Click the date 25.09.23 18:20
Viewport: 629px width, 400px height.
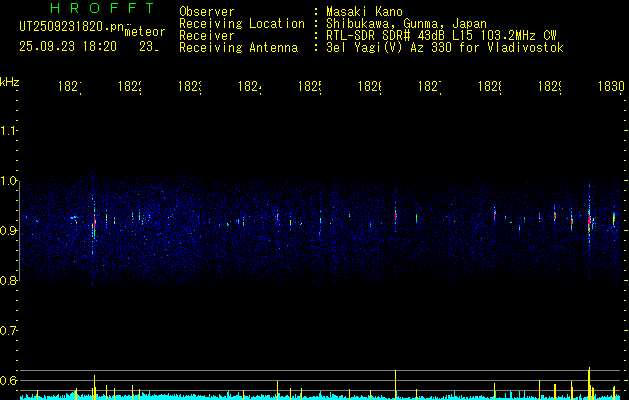click(68, 47)
